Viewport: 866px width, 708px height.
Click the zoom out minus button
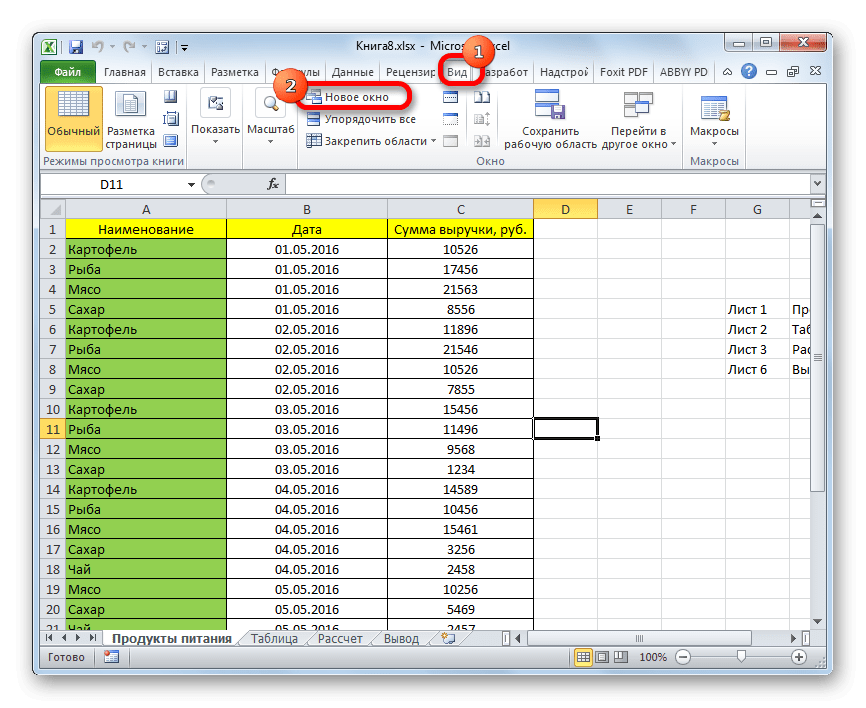[683, 657]
